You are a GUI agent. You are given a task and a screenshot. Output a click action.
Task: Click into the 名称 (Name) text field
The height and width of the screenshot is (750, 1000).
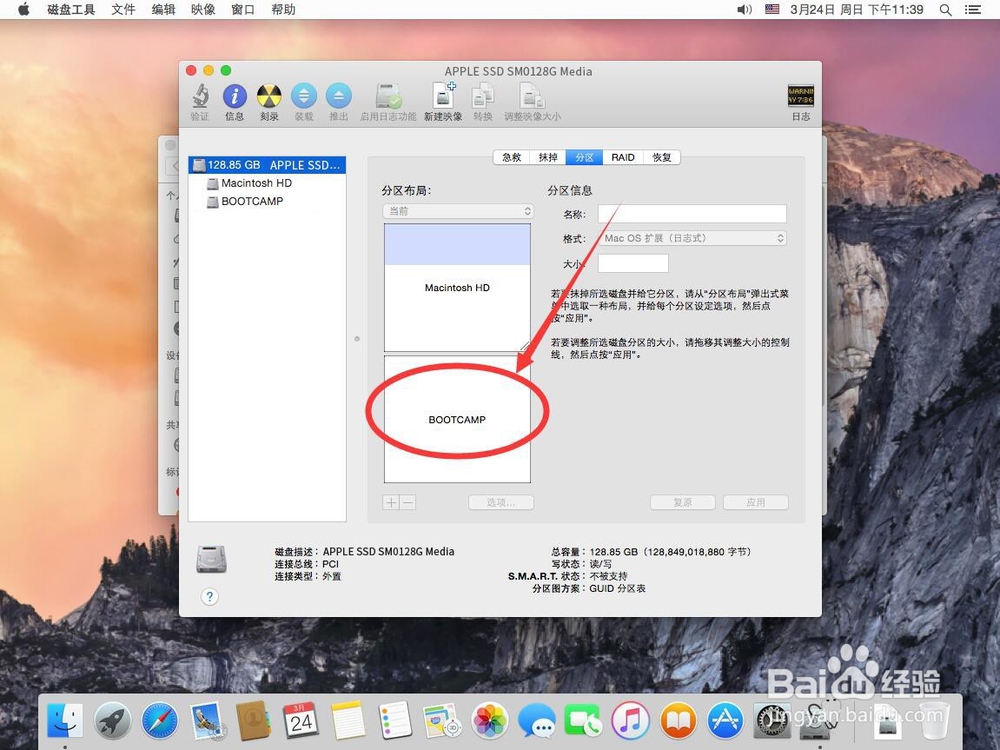[692, 214]
